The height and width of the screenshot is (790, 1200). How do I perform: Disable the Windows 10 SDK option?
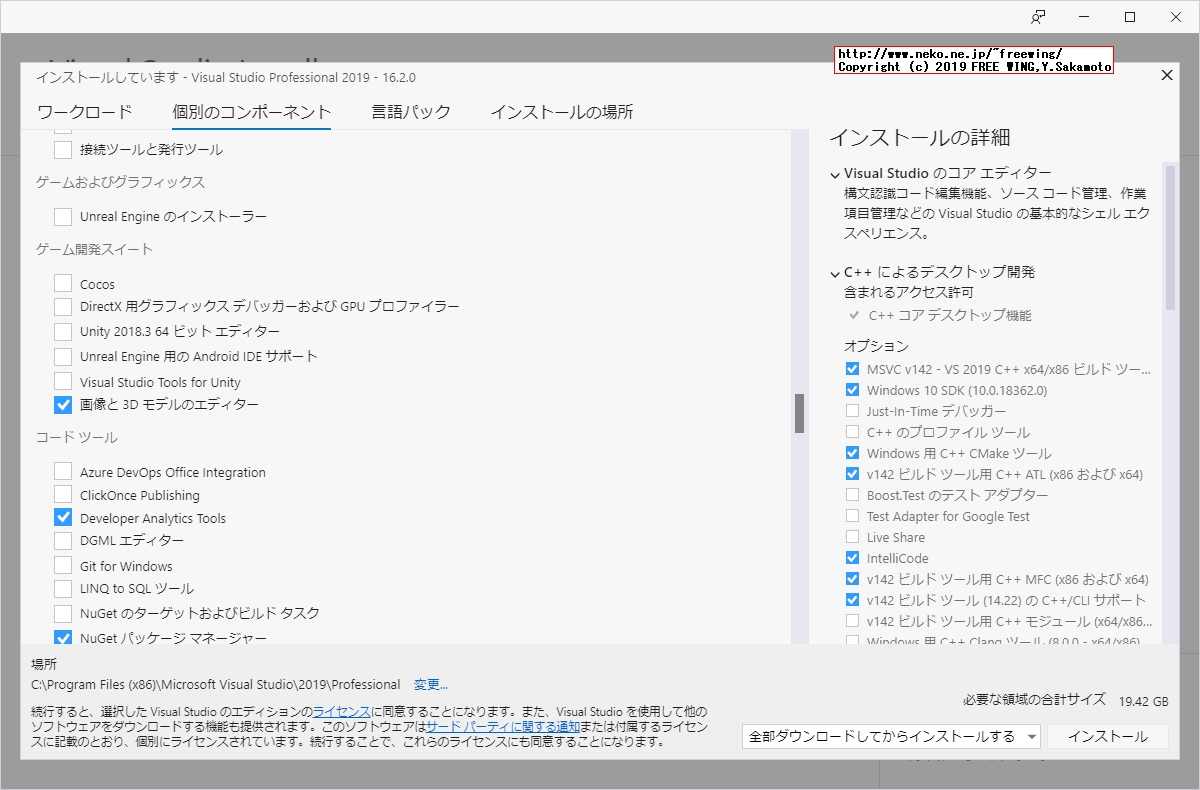click(x=853, y=390)
